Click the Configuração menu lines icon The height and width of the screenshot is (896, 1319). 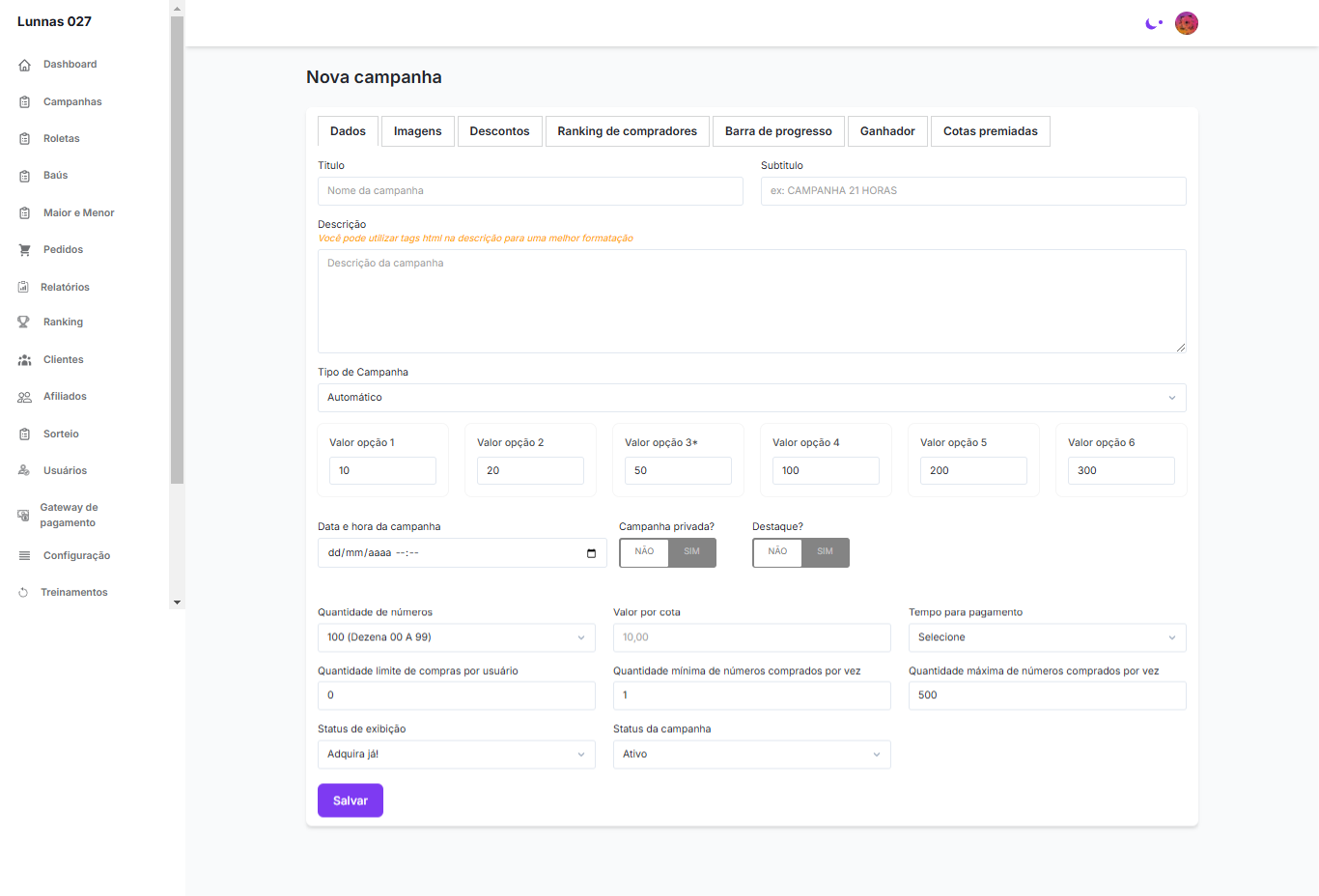point(25,556)
